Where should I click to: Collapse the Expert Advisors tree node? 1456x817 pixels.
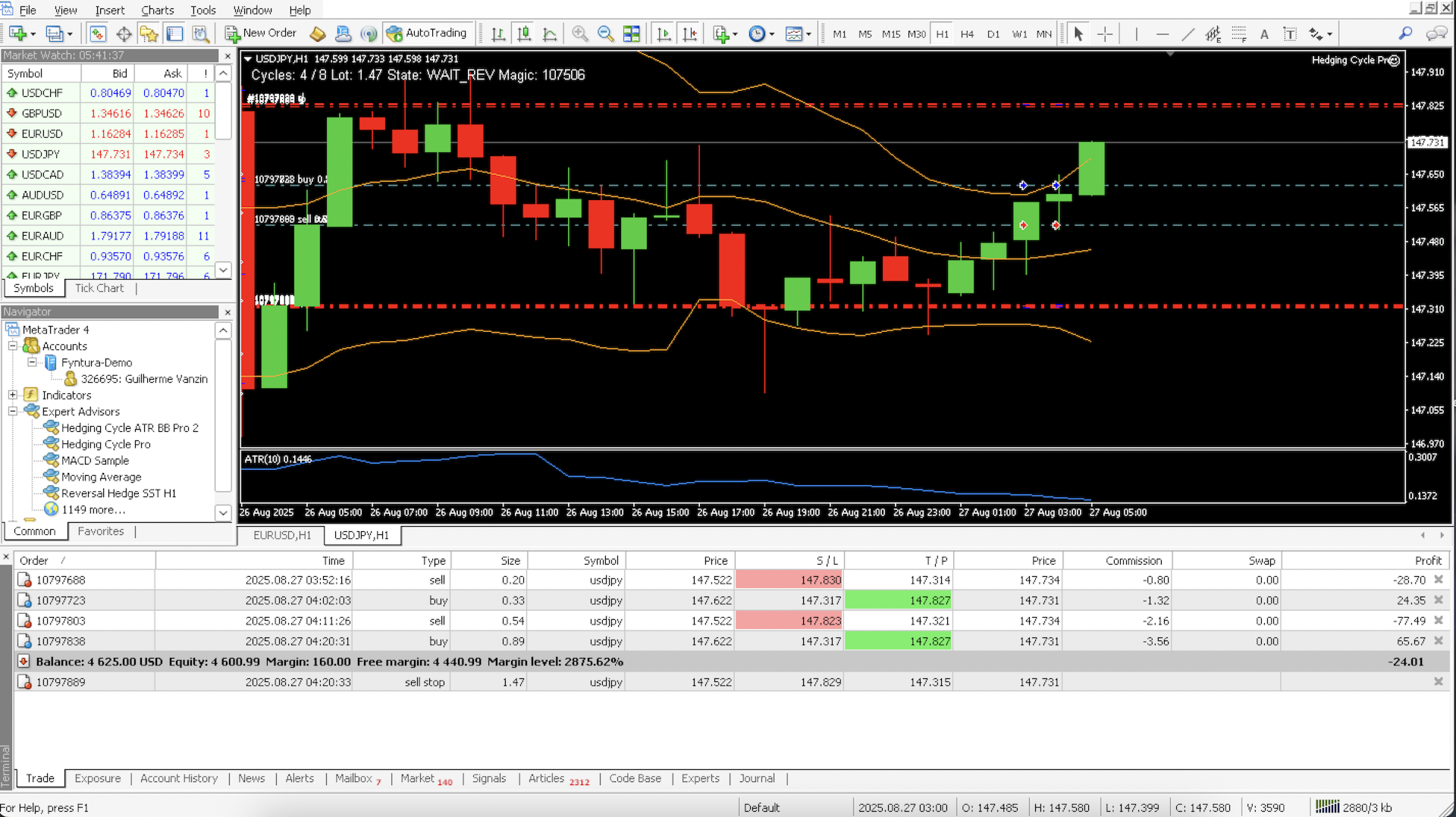pyautogui.click(x=13, y=412)
